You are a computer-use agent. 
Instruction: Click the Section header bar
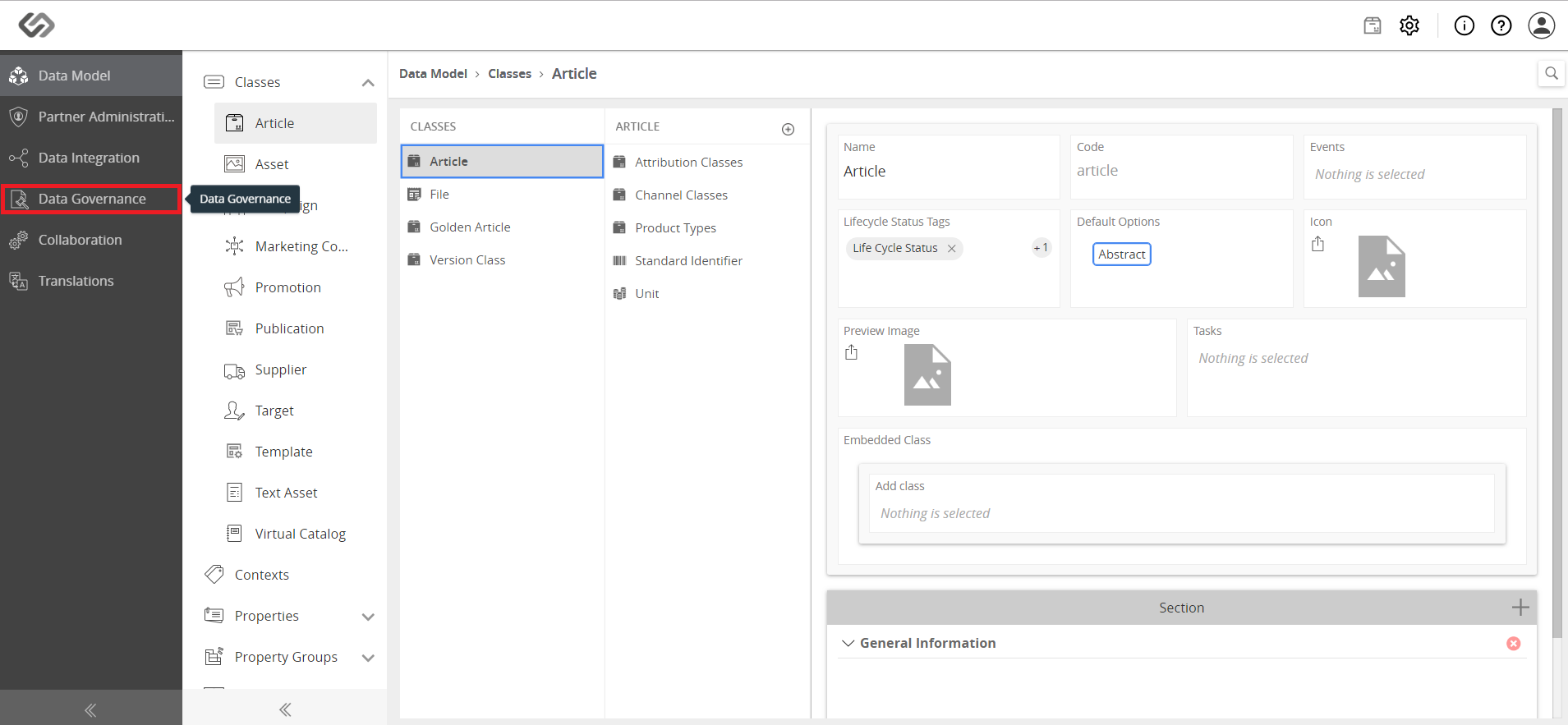pos(1181,608)
